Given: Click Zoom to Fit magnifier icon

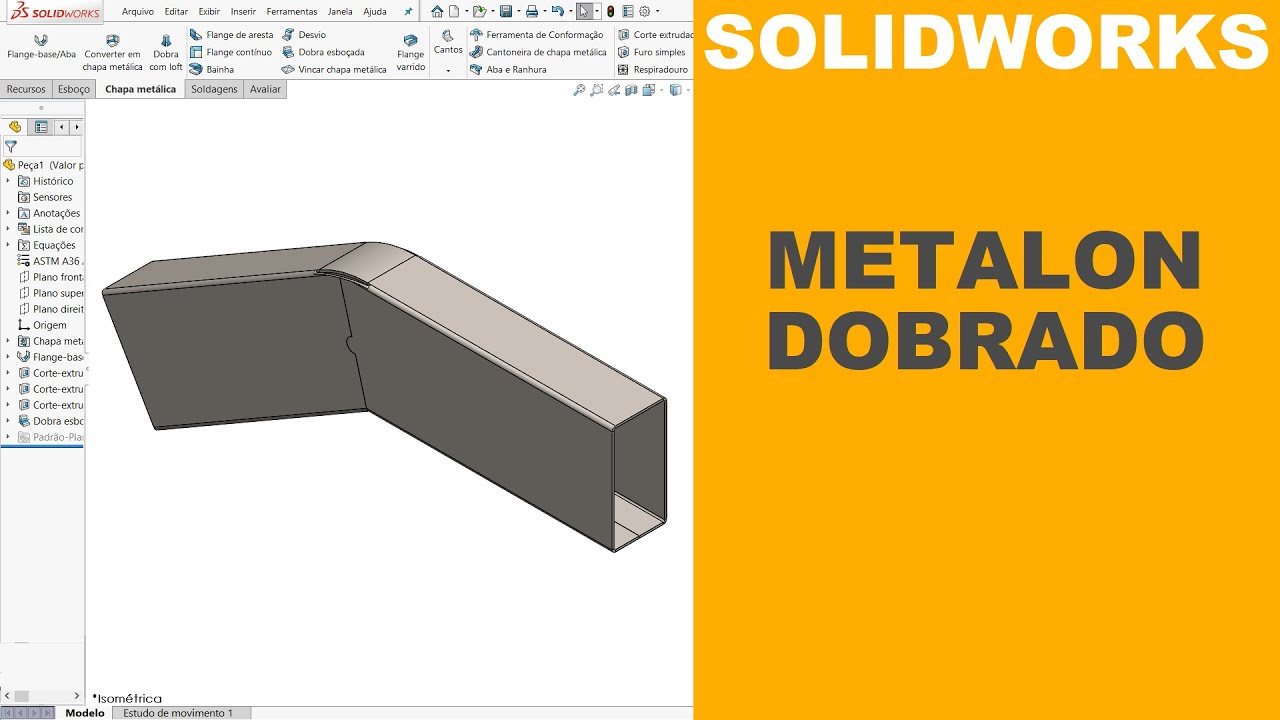Looking at the screenshot, I should (x=578, y=90).
